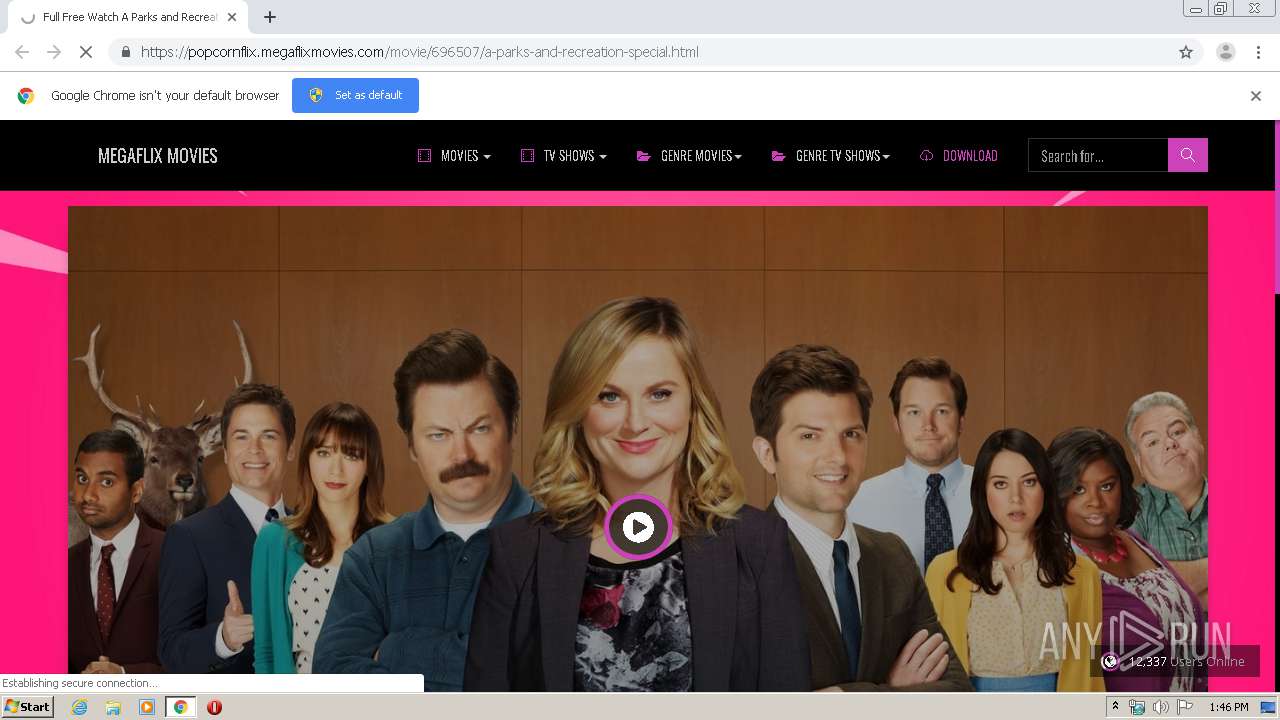Image resolution: width=1280 pixels, height=720 pixels.
Task: Expand the TV SHOWS dropdown menu
Action: [x=564, y=155]
